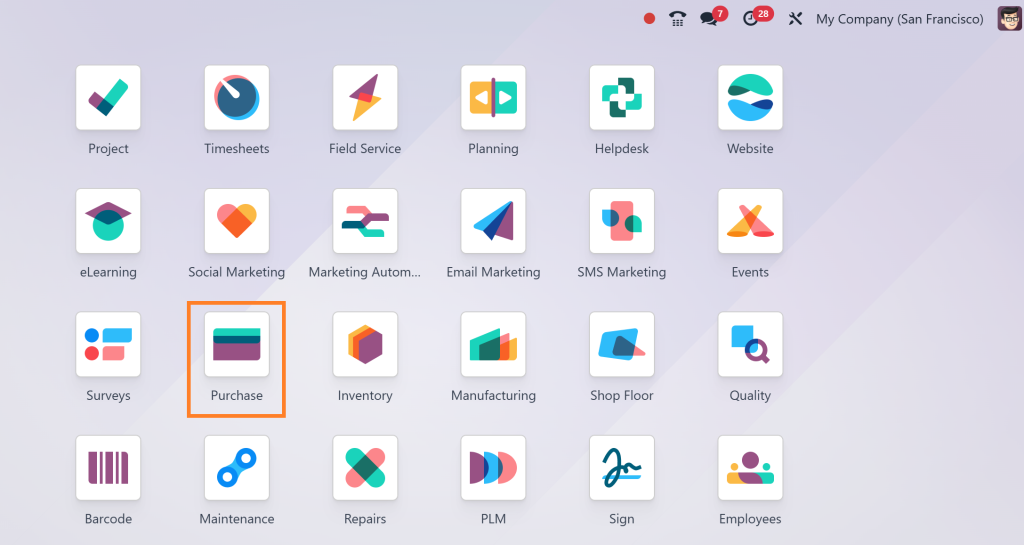This screenshot has height=545, width=1024.
Task: Open the Purchase app
Action: 236,345
